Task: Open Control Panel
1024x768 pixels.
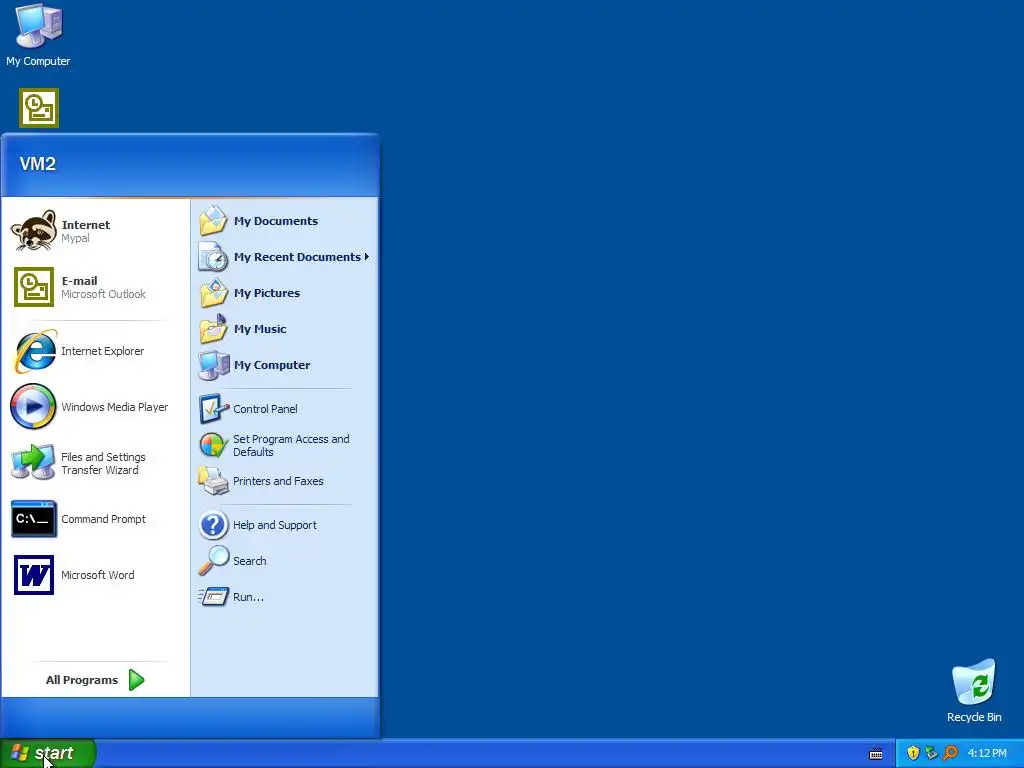Action: (284, 409)
